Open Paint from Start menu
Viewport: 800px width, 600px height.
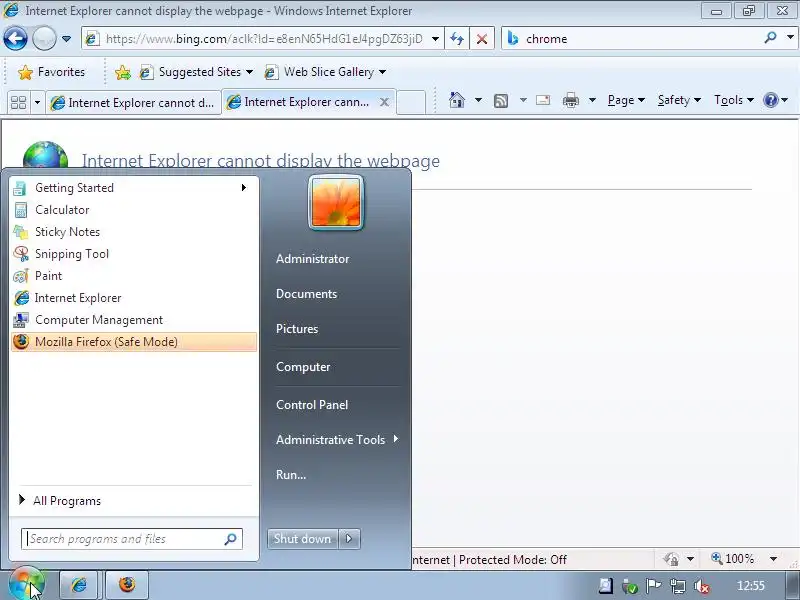point(133,276)
